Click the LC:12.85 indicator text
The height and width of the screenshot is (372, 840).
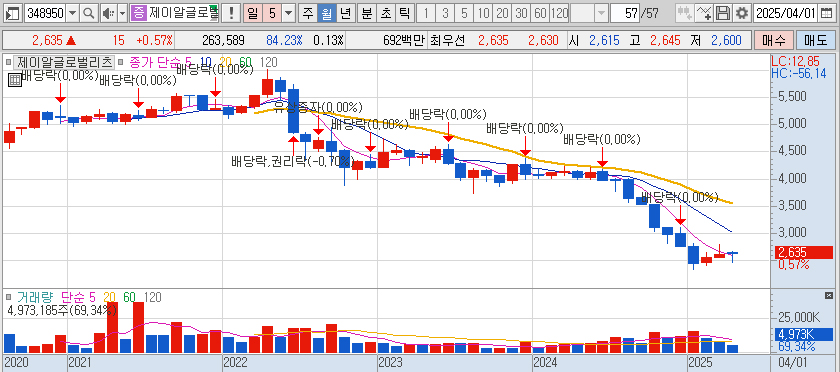pyautogui.click(x=795, y=61)
